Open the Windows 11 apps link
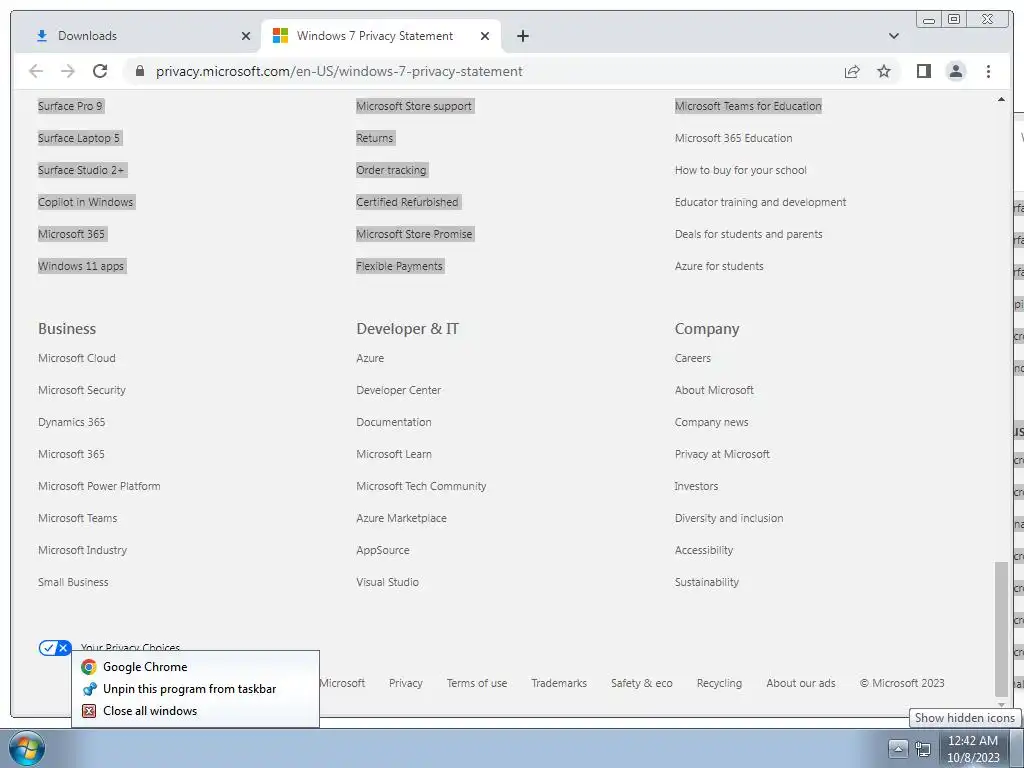The image size is (1024, 768). [81, 266]
